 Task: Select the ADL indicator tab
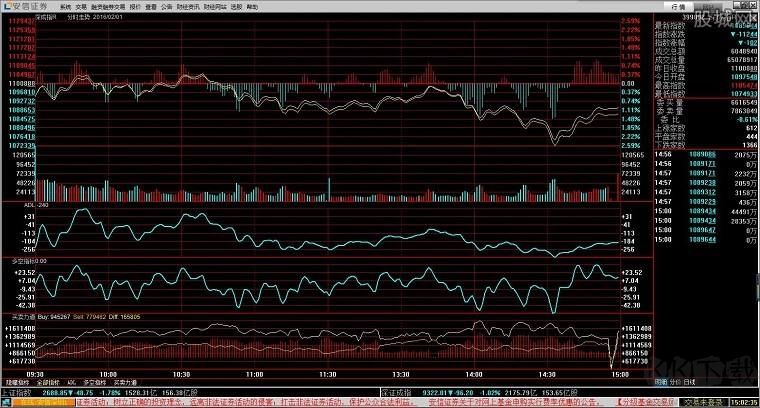click(x=72, y=381)
